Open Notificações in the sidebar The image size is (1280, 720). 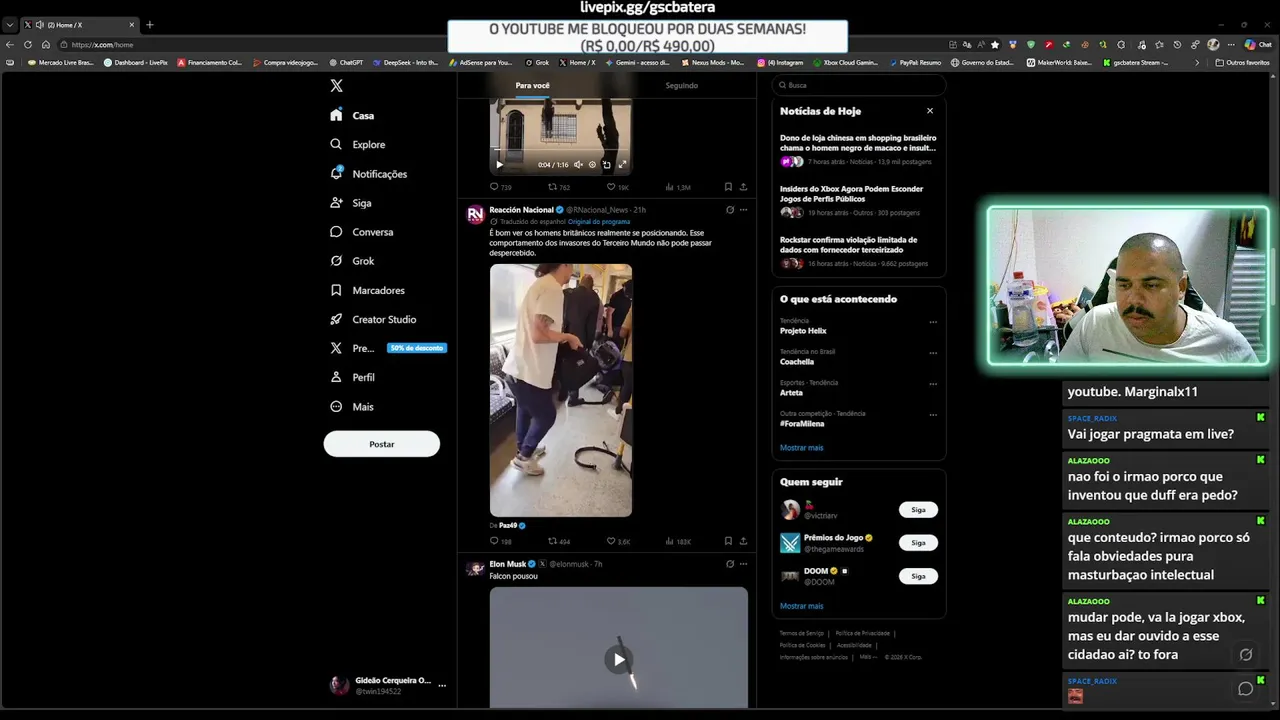click(369, 174)
